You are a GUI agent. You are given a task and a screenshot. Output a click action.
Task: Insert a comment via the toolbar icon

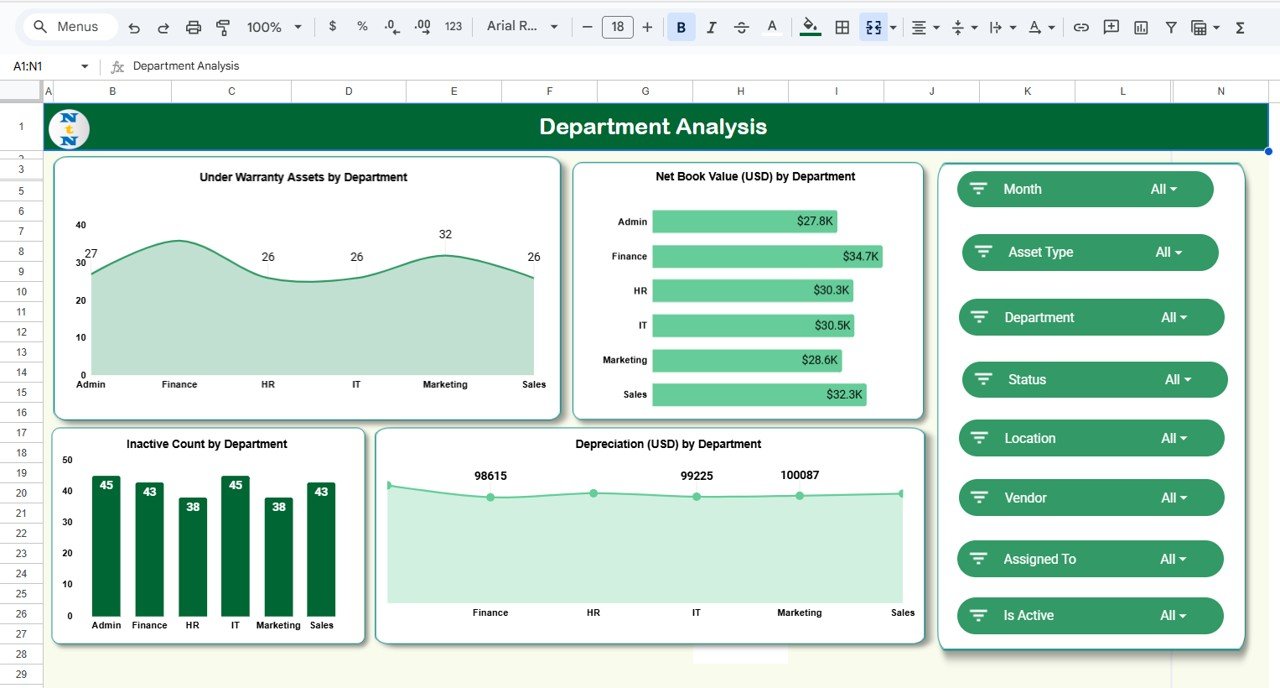click(x=1110, y=27)
